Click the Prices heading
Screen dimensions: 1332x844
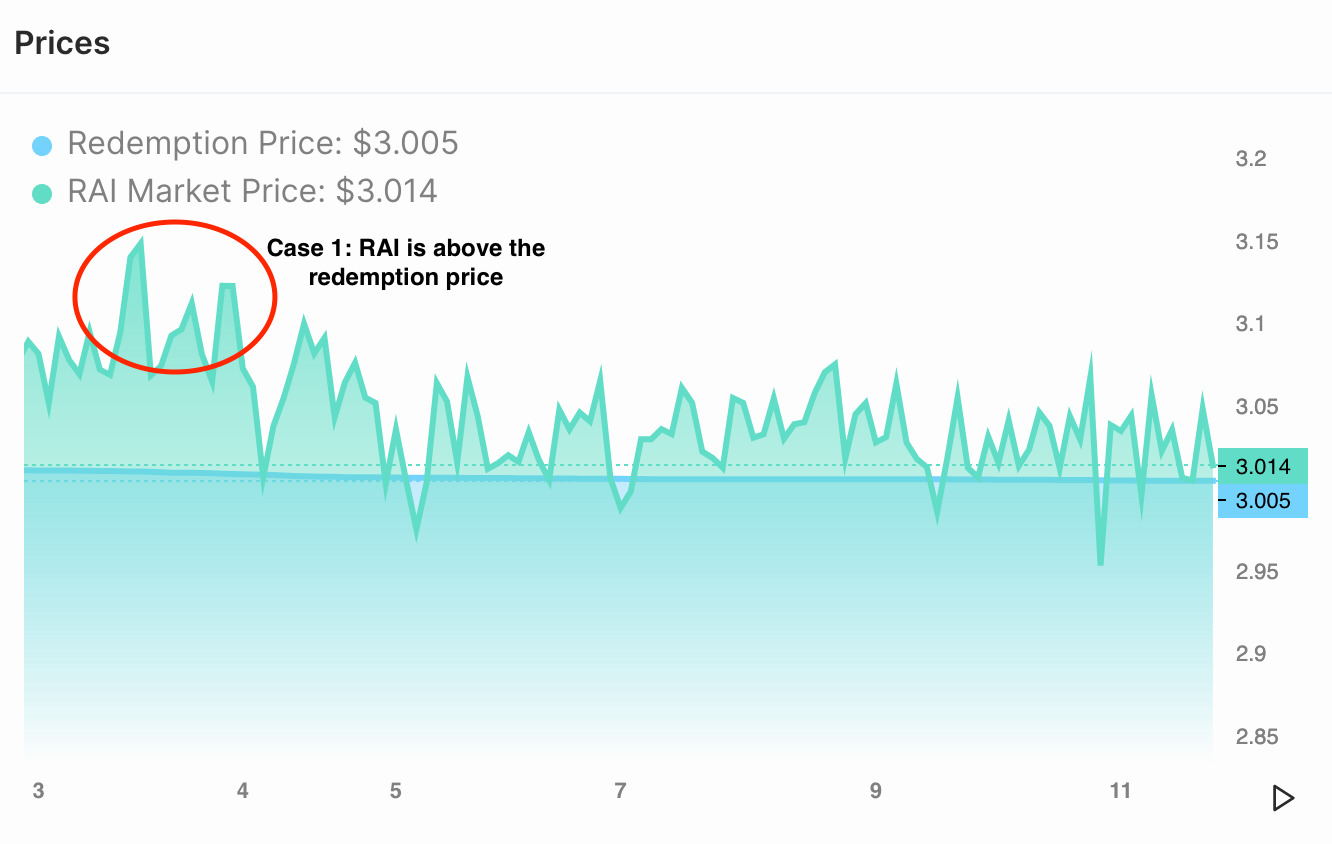[62, 44]
